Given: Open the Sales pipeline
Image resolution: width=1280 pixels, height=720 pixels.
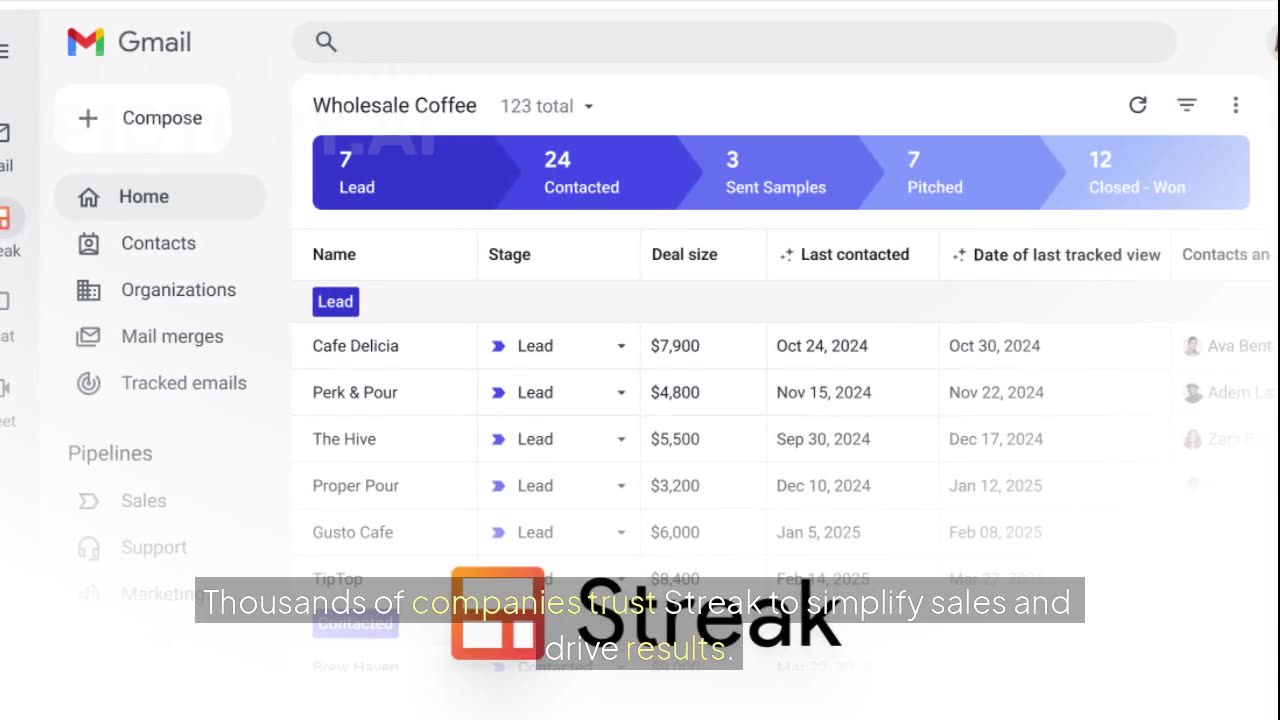Looking at the screenshot, I should click(x=144, y=501).
